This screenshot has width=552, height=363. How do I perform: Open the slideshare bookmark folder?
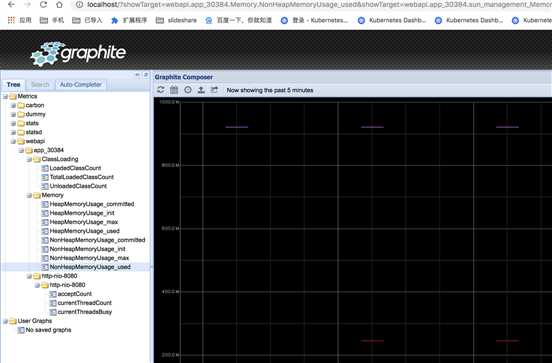pos(176,20)
